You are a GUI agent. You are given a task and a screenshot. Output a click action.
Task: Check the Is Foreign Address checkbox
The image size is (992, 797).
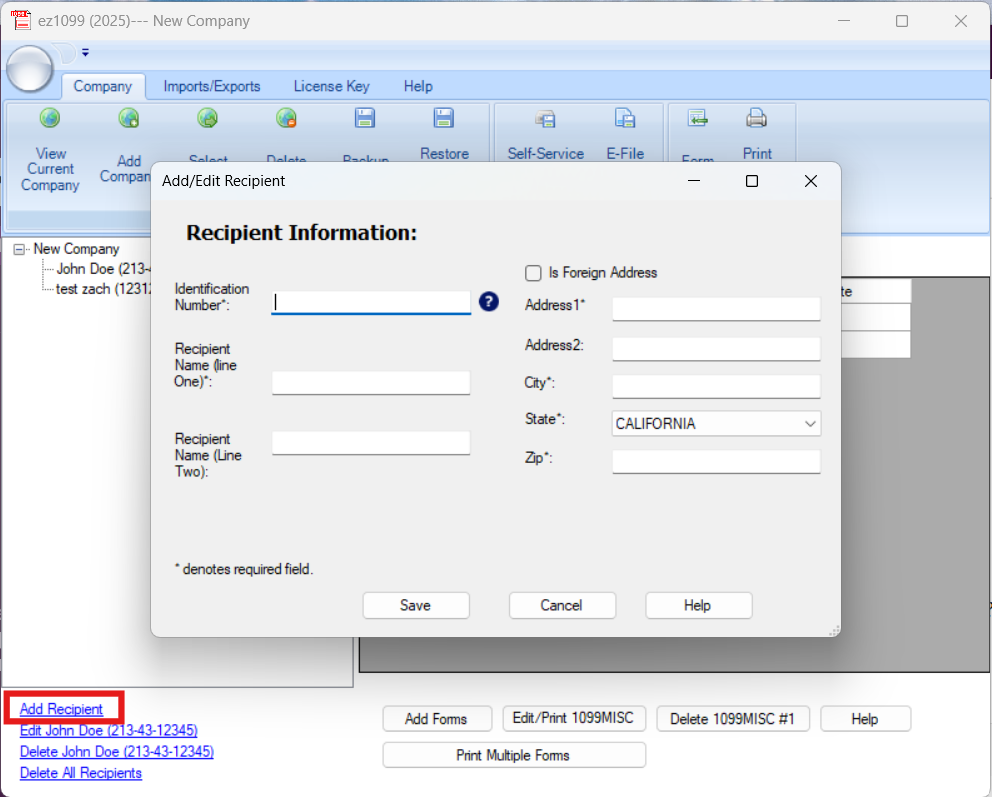(x=534, y=273)
